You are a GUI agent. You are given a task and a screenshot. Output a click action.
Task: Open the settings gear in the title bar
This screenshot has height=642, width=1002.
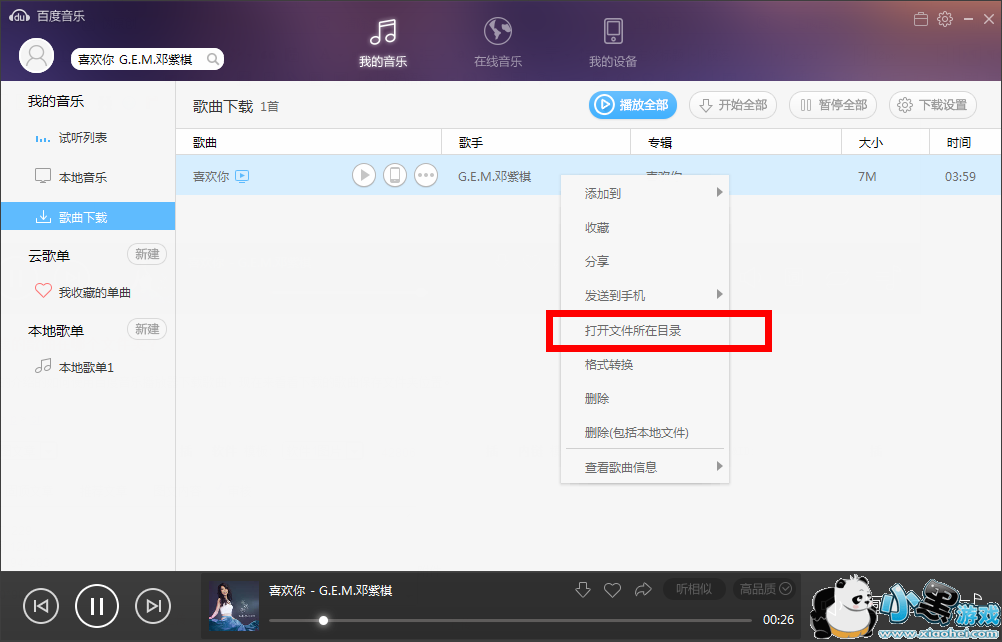coord(944,19)
